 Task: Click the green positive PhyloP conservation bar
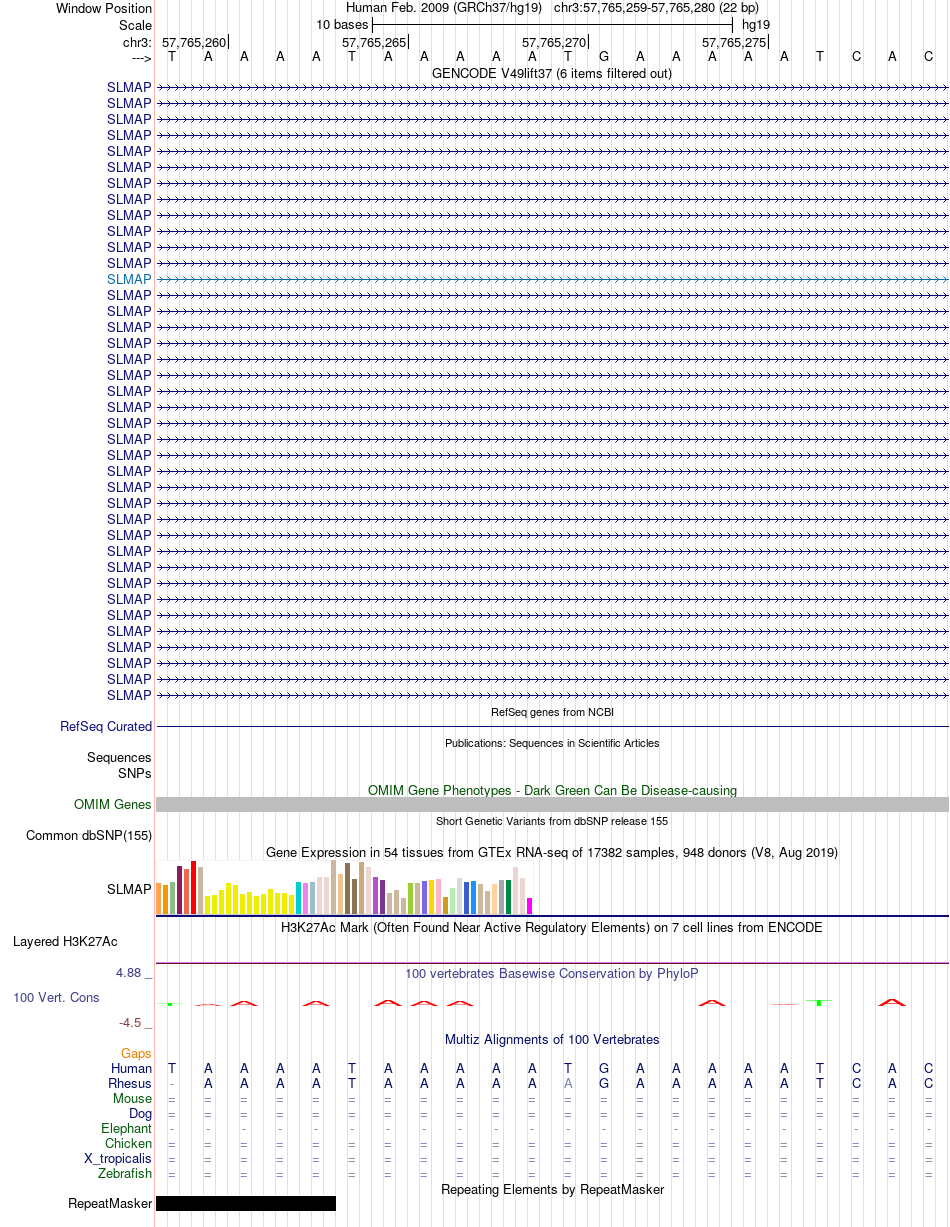click(820, 1002)
